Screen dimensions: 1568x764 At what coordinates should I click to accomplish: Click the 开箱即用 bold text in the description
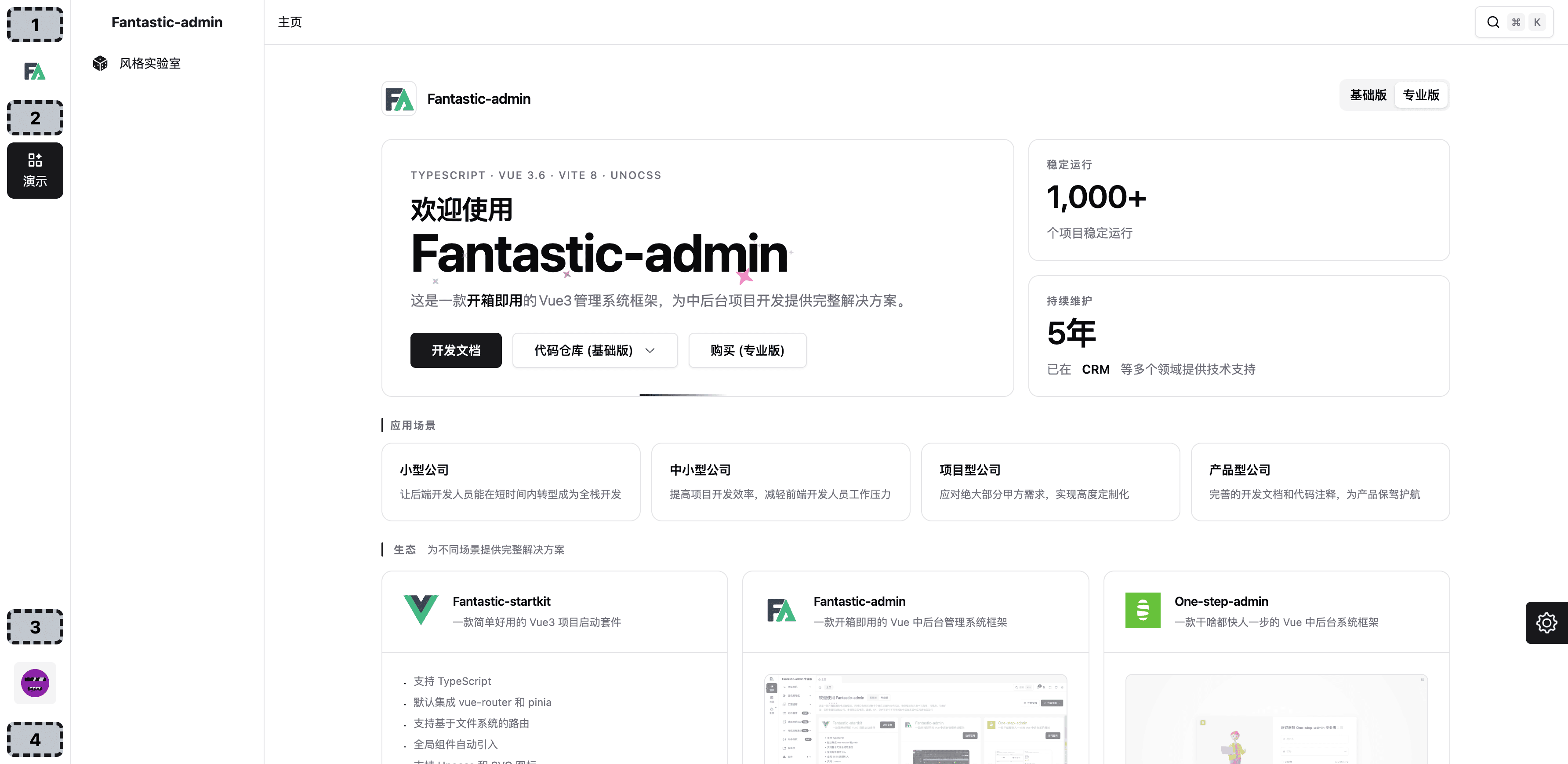tap(494, 301)
